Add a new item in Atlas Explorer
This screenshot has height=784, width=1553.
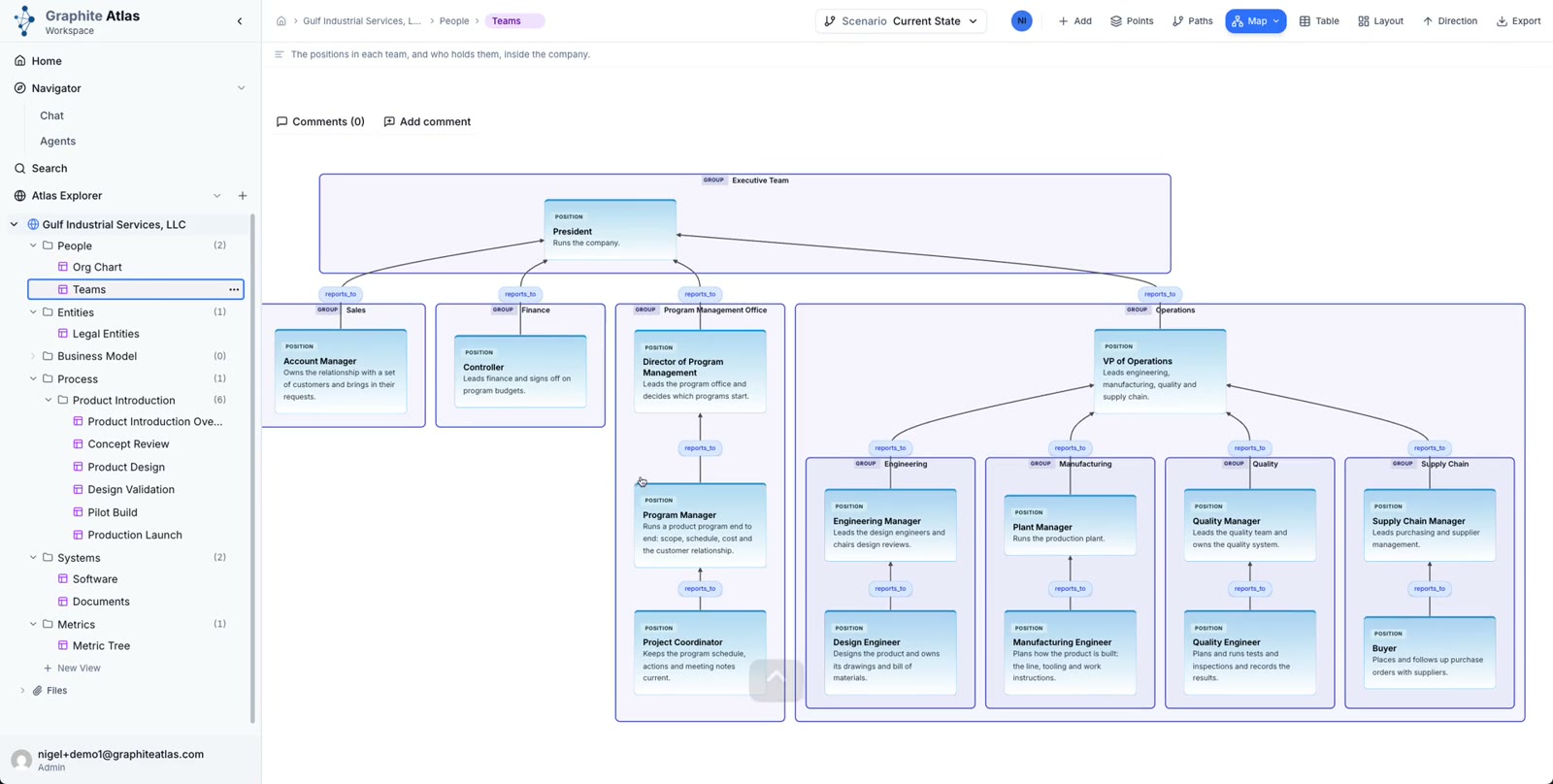(x=243, y=196)
